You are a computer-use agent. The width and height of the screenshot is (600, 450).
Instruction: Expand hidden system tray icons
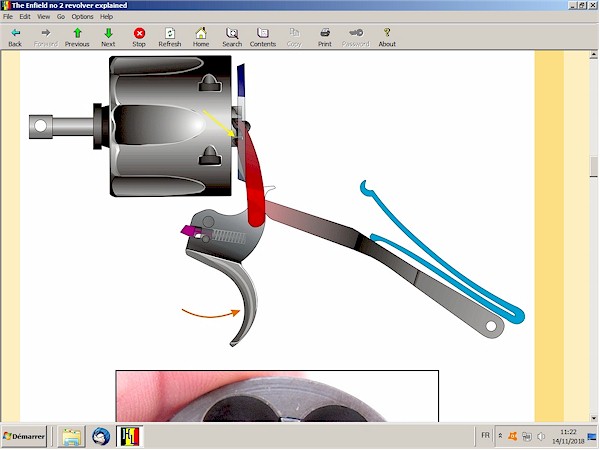pos(500,436)
